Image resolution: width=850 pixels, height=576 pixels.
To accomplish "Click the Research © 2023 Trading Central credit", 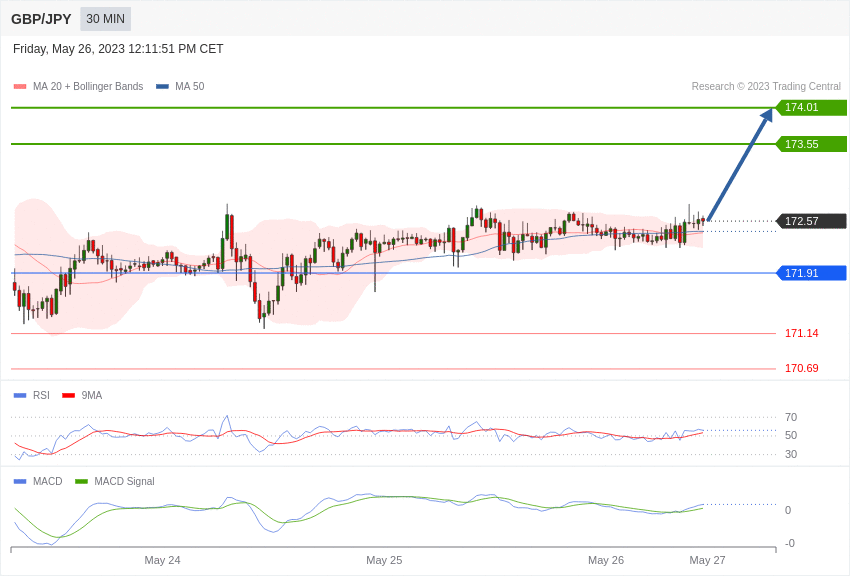I will pyautogui.click(x=766, y=86).
